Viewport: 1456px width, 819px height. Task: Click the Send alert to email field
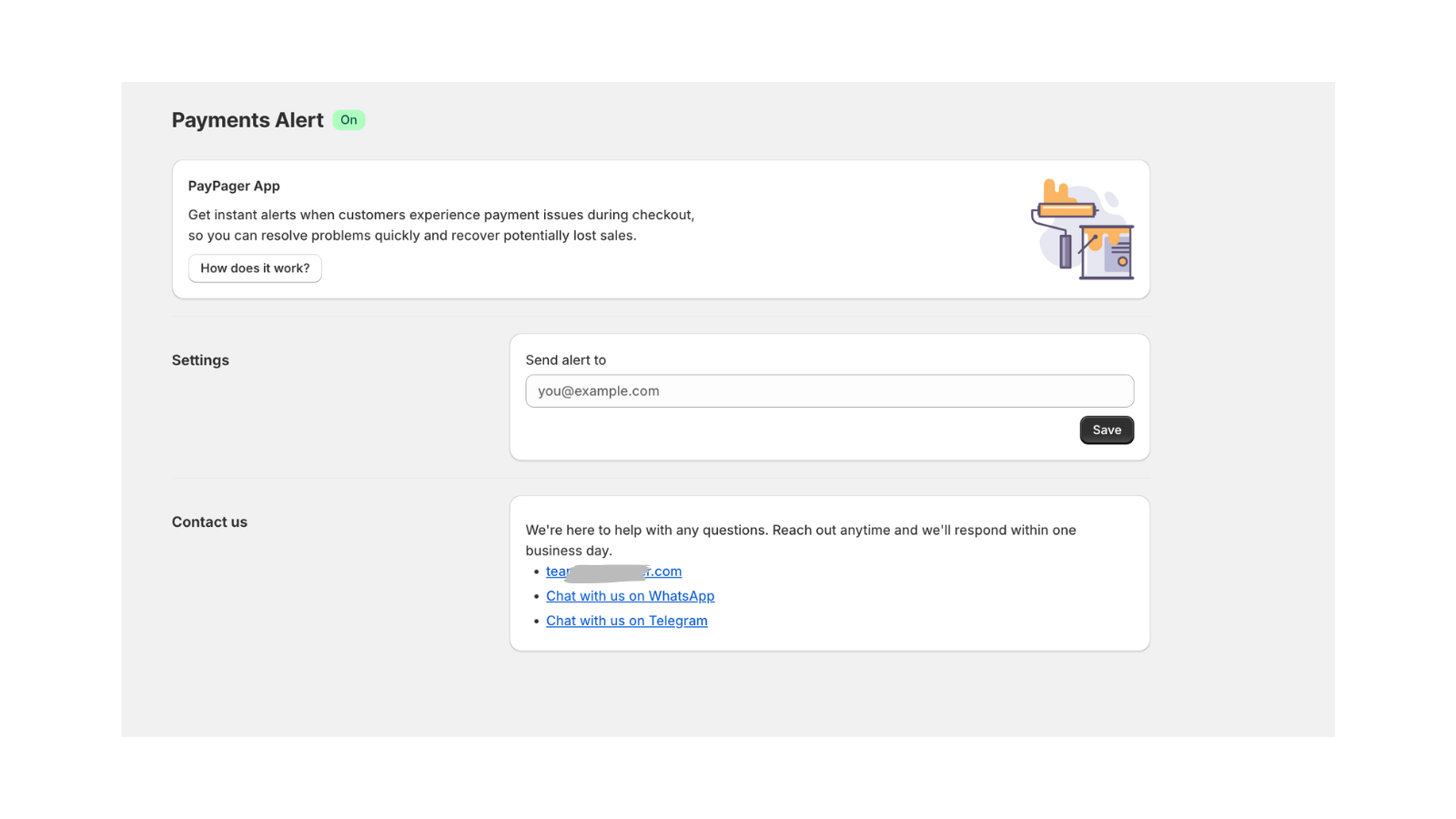coord(829,390)
